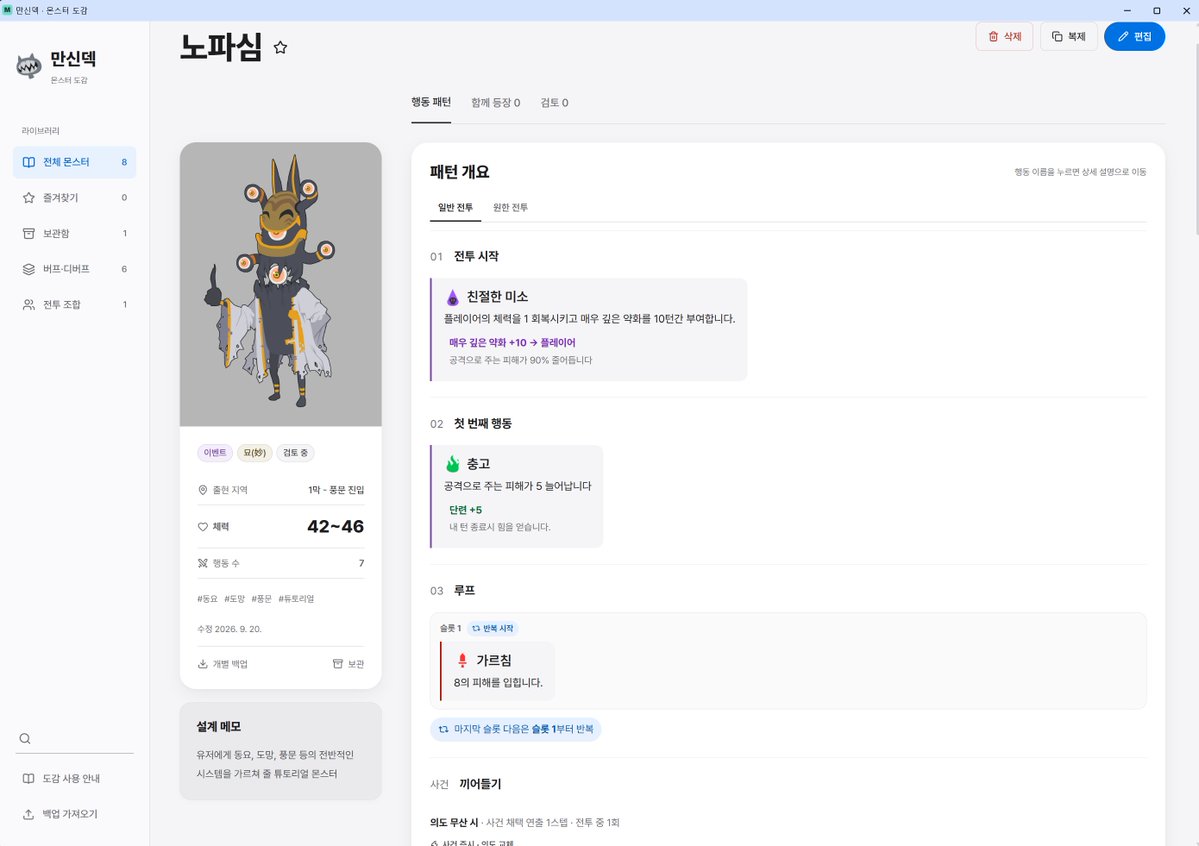Click the 끼어들기 event heading
Viewport: 1199px width, 846px height.
(480, 784)
